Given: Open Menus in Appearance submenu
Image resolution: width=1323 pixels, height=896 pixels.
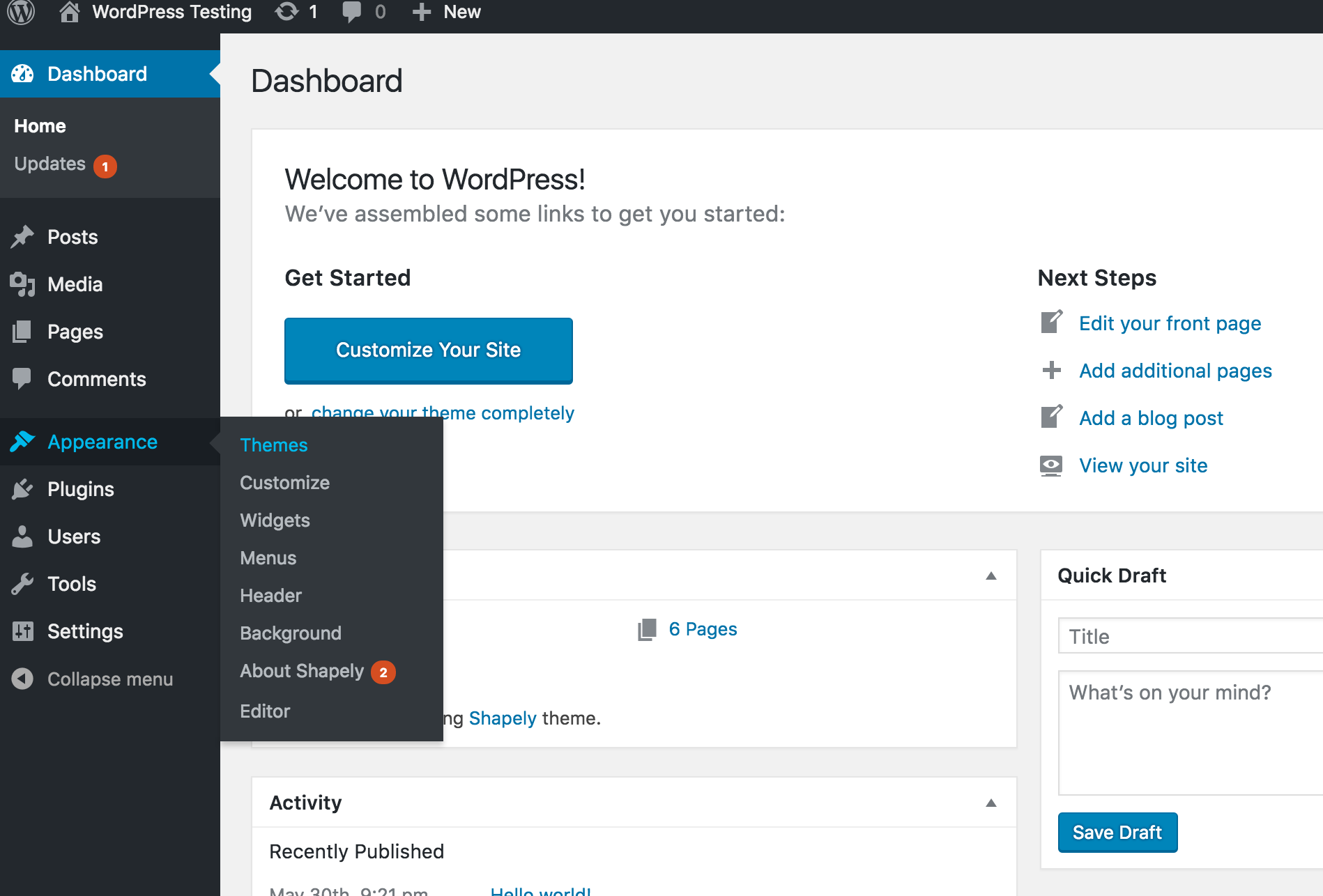Looking at the screenshot, I should click(x=268, y=558).
